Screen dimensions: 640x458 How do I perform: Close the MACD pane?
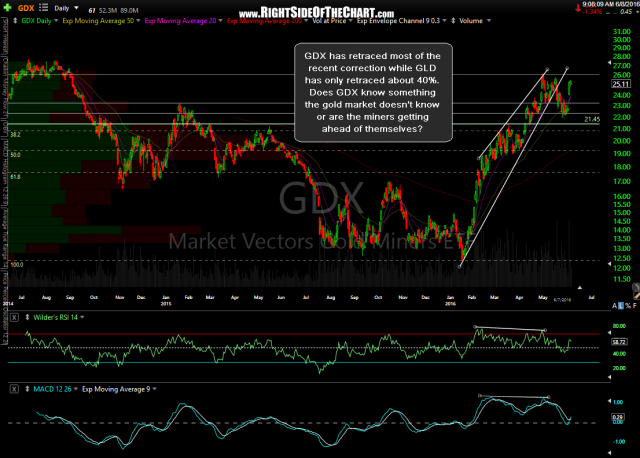click(x=14, y=389)
